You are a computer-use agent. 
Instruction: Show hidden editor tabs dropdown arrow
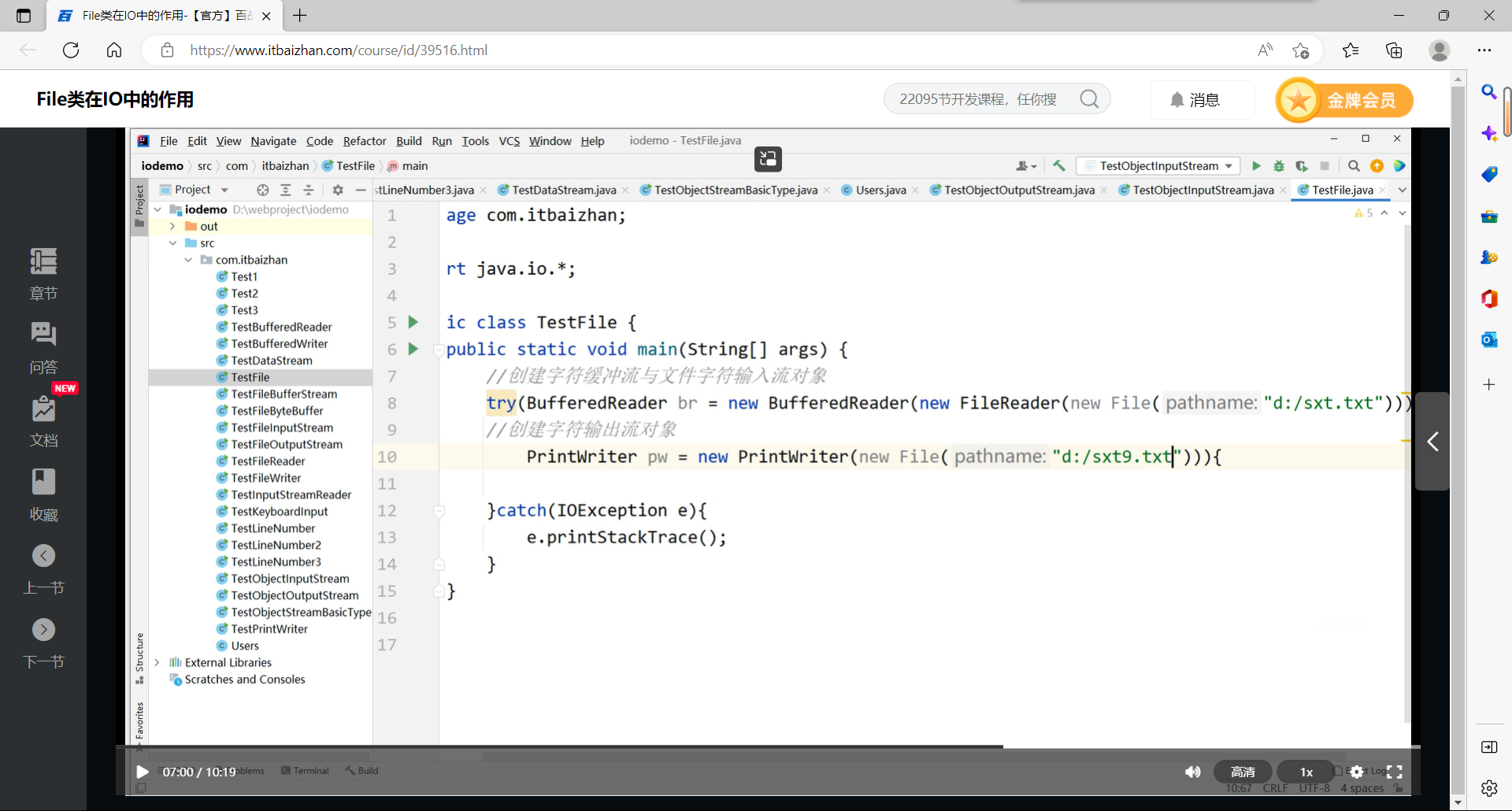pyautogui.click(x=1402, y=190)
